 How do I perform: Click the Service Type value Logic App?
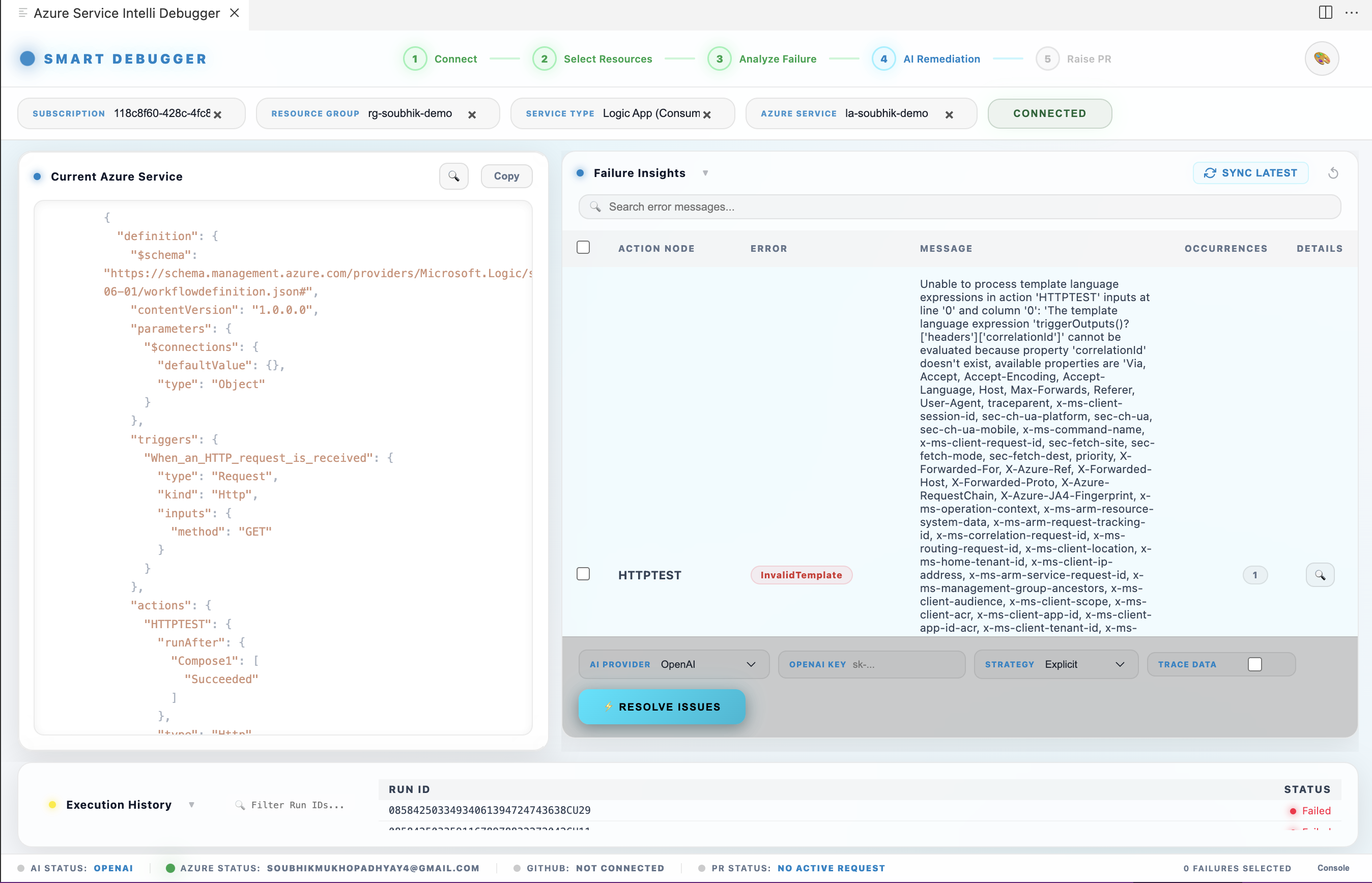(651, 113)
